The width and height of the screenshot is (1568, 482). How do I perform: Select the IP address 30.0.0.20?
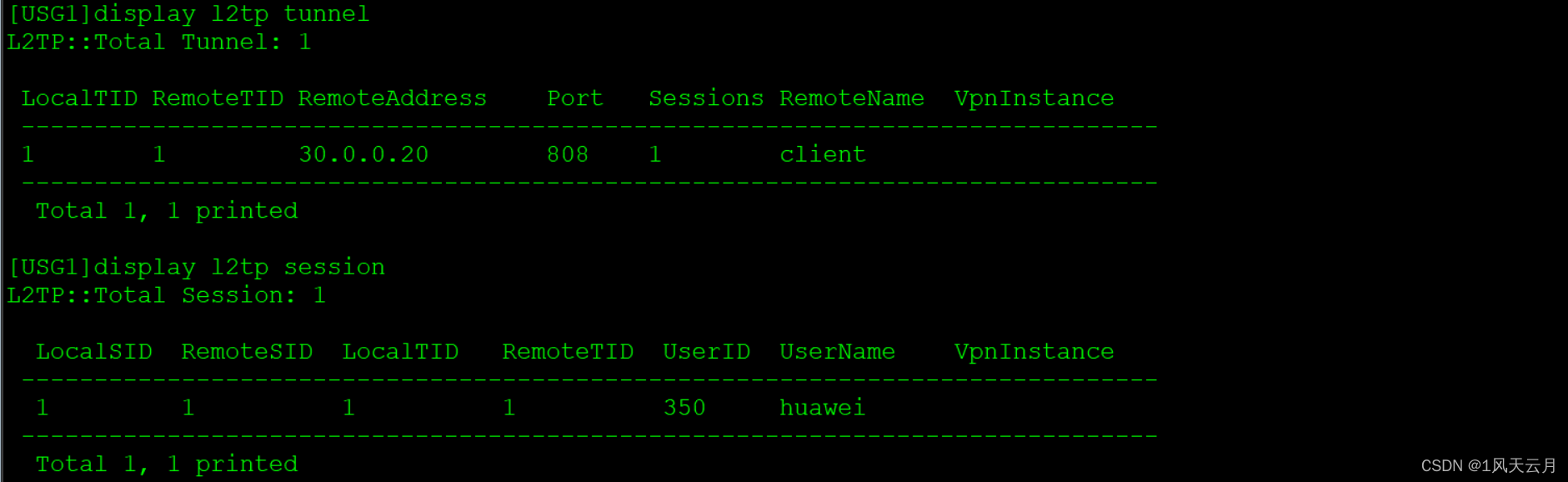363,154
